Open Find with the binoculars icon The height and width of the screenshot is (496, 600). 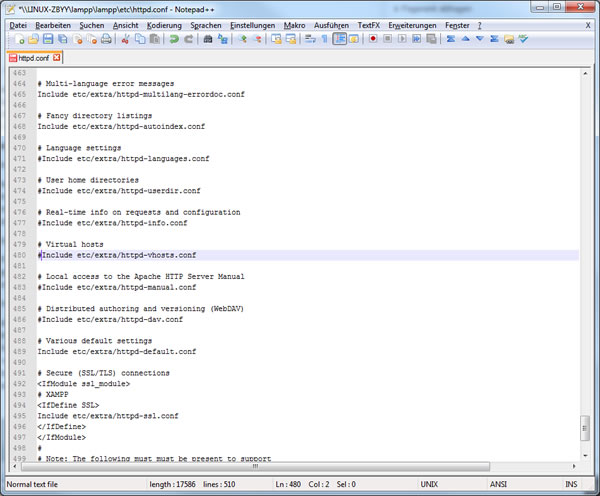[208, 40]
